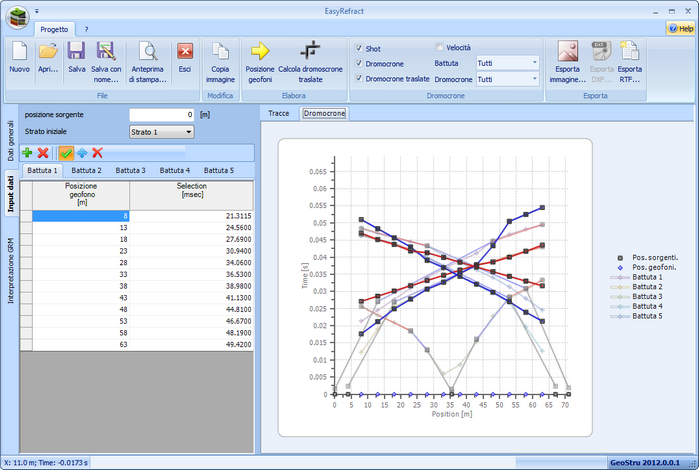Switch to Battuta 3 tab
This screenshot has height=470, width=699.
click(x=131, y=170)
